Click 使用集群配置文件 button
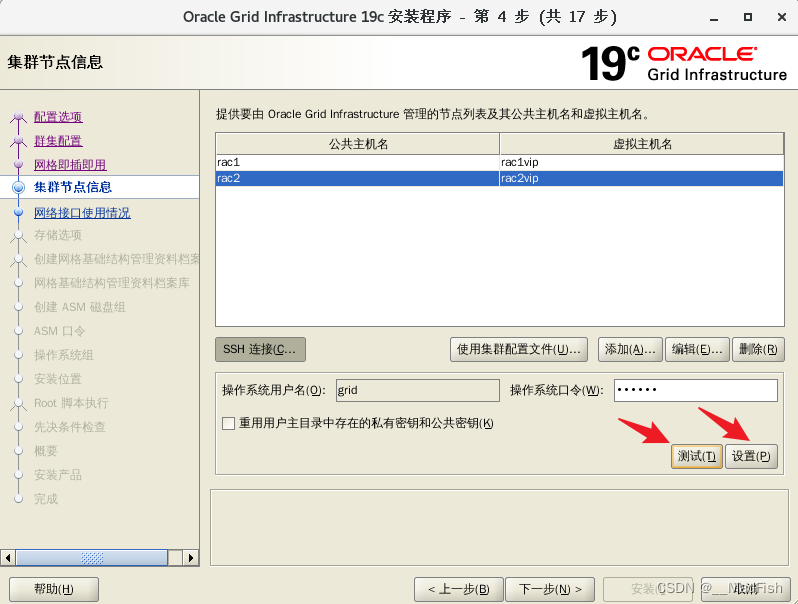 click(519, 350)
